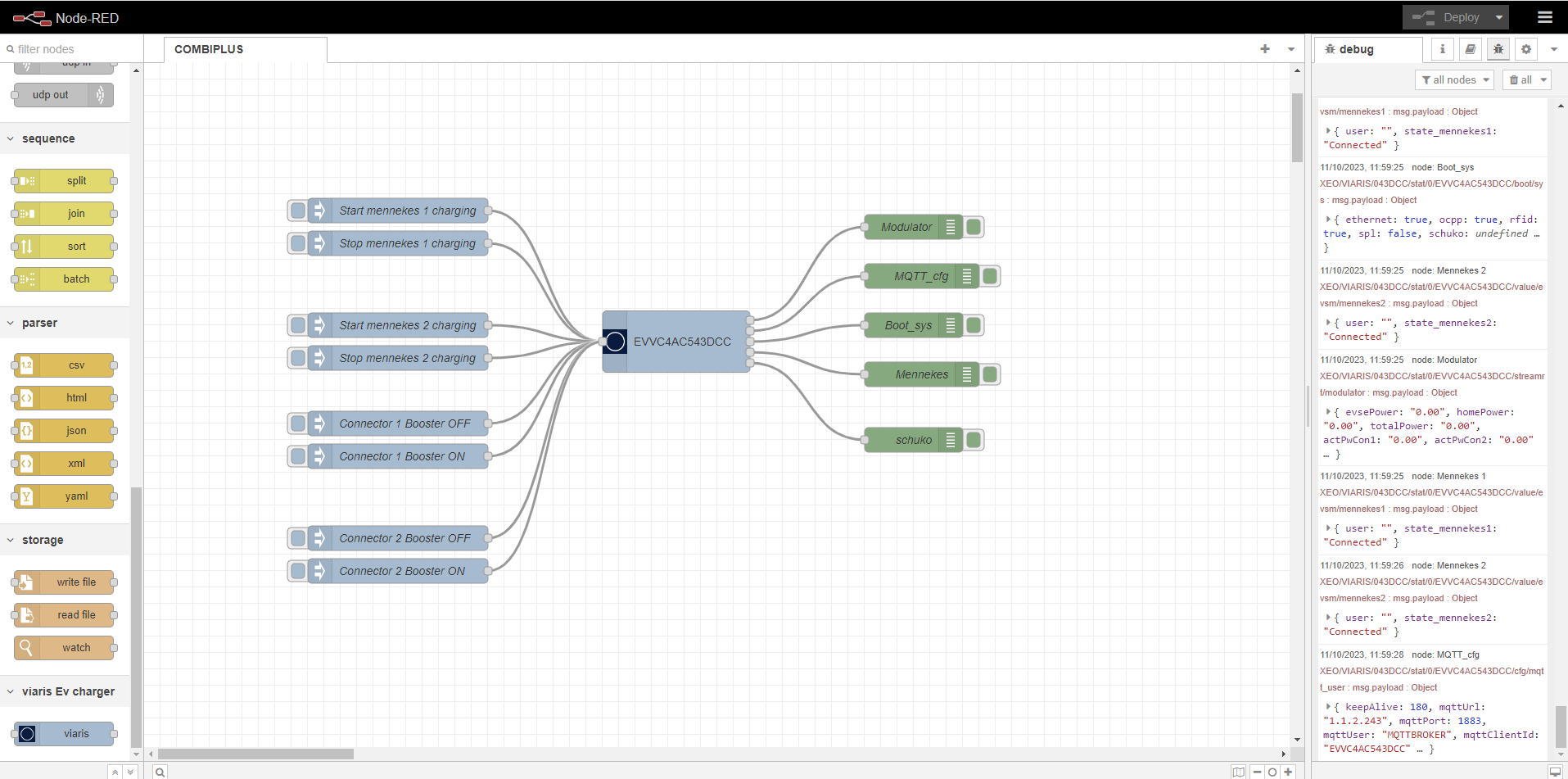Toggle the Mennekes debug node output

(990, 374)
